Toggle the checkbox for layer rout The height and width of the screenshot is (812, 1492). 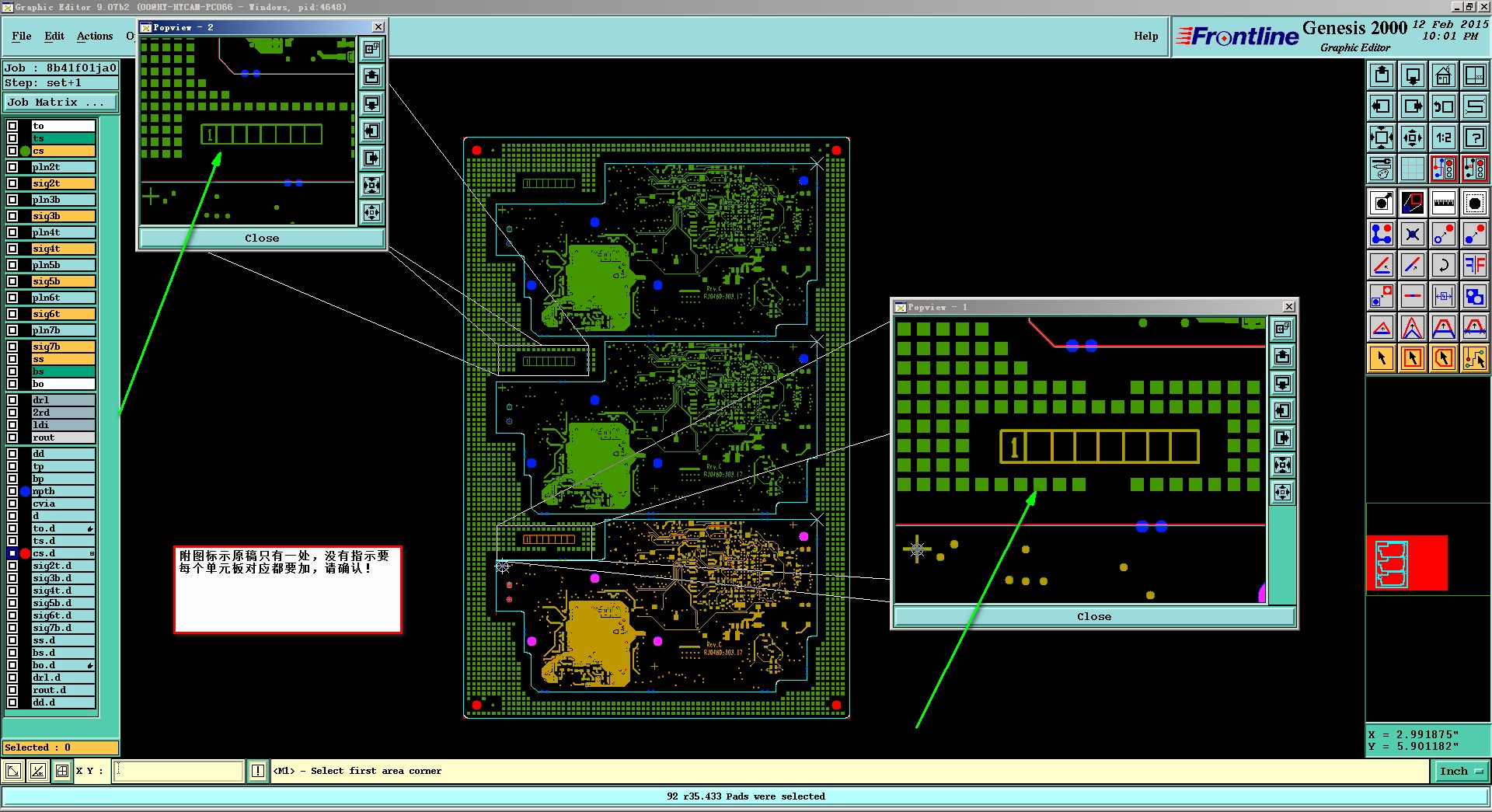[12, 437]
